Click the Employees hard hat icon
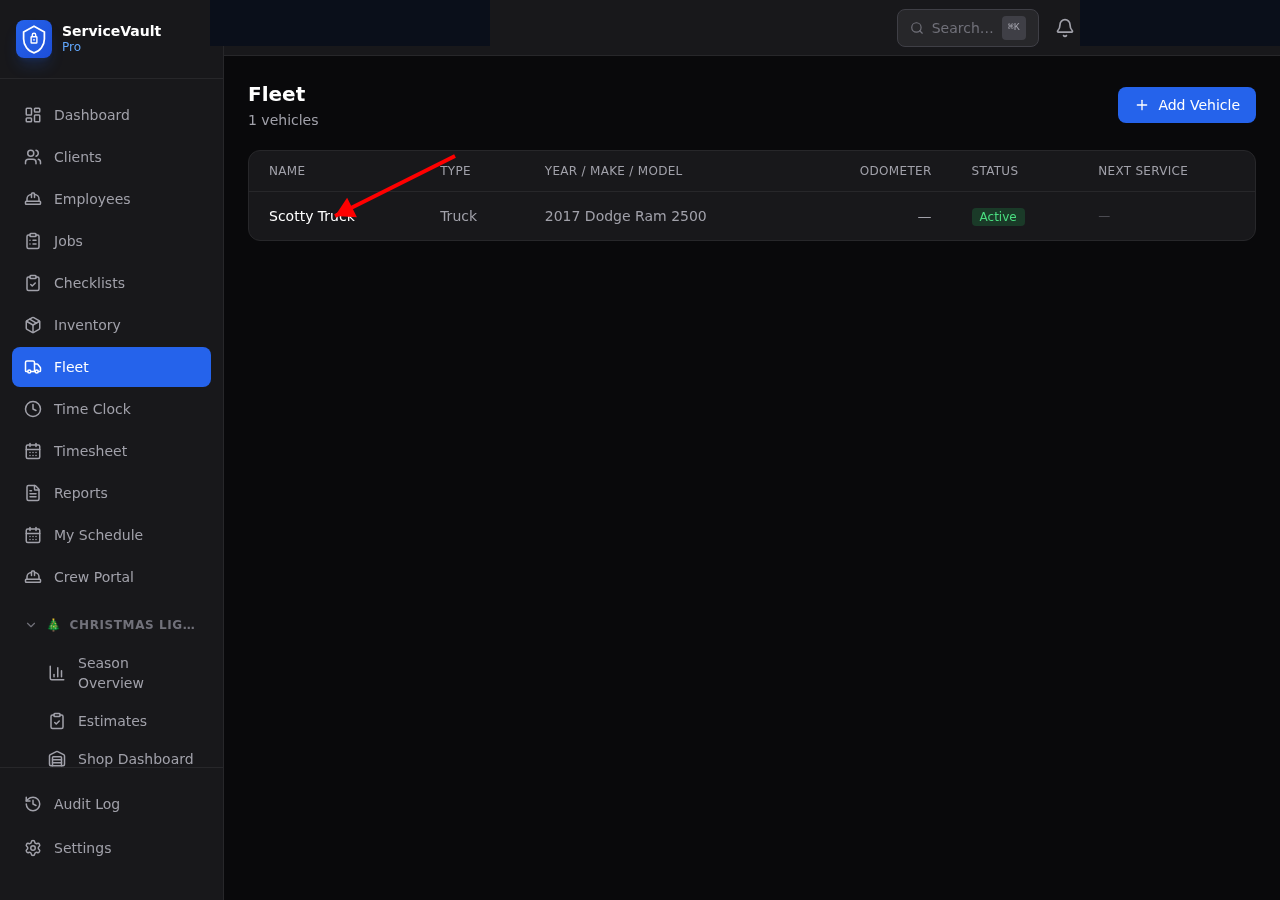 33,199
